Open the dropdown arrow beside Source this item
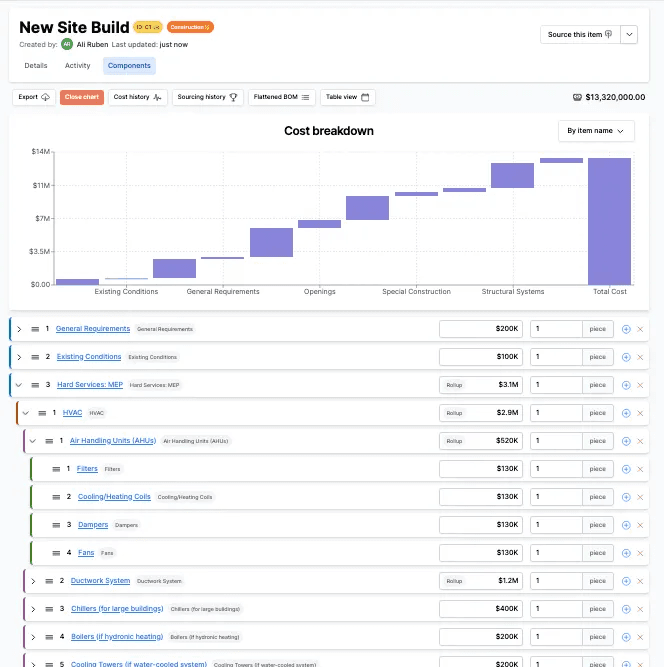This screenshot has width=664, height=667. (x=629, y=34)
